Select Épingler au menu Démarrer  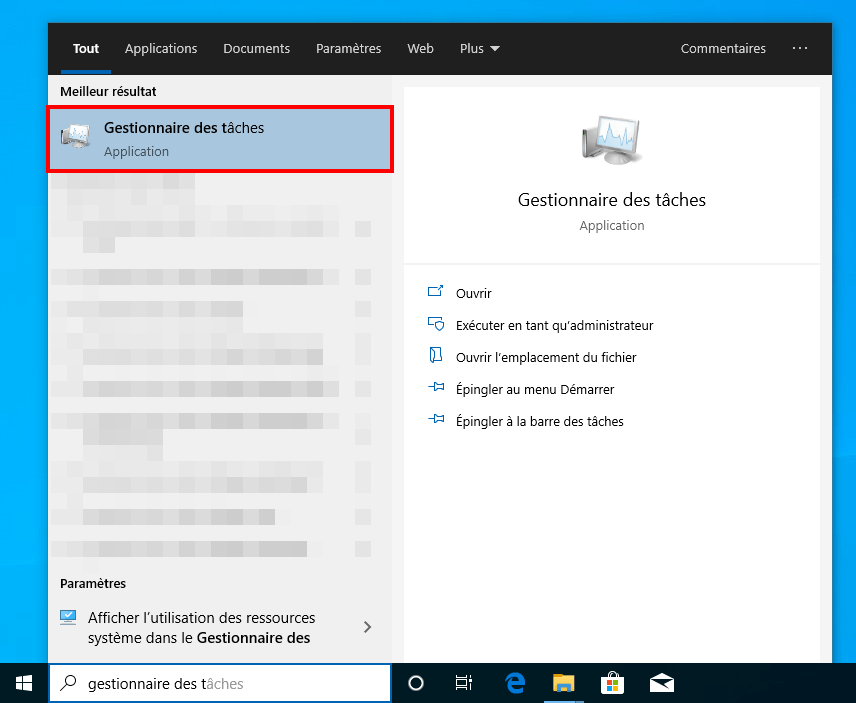click(535, 389)
